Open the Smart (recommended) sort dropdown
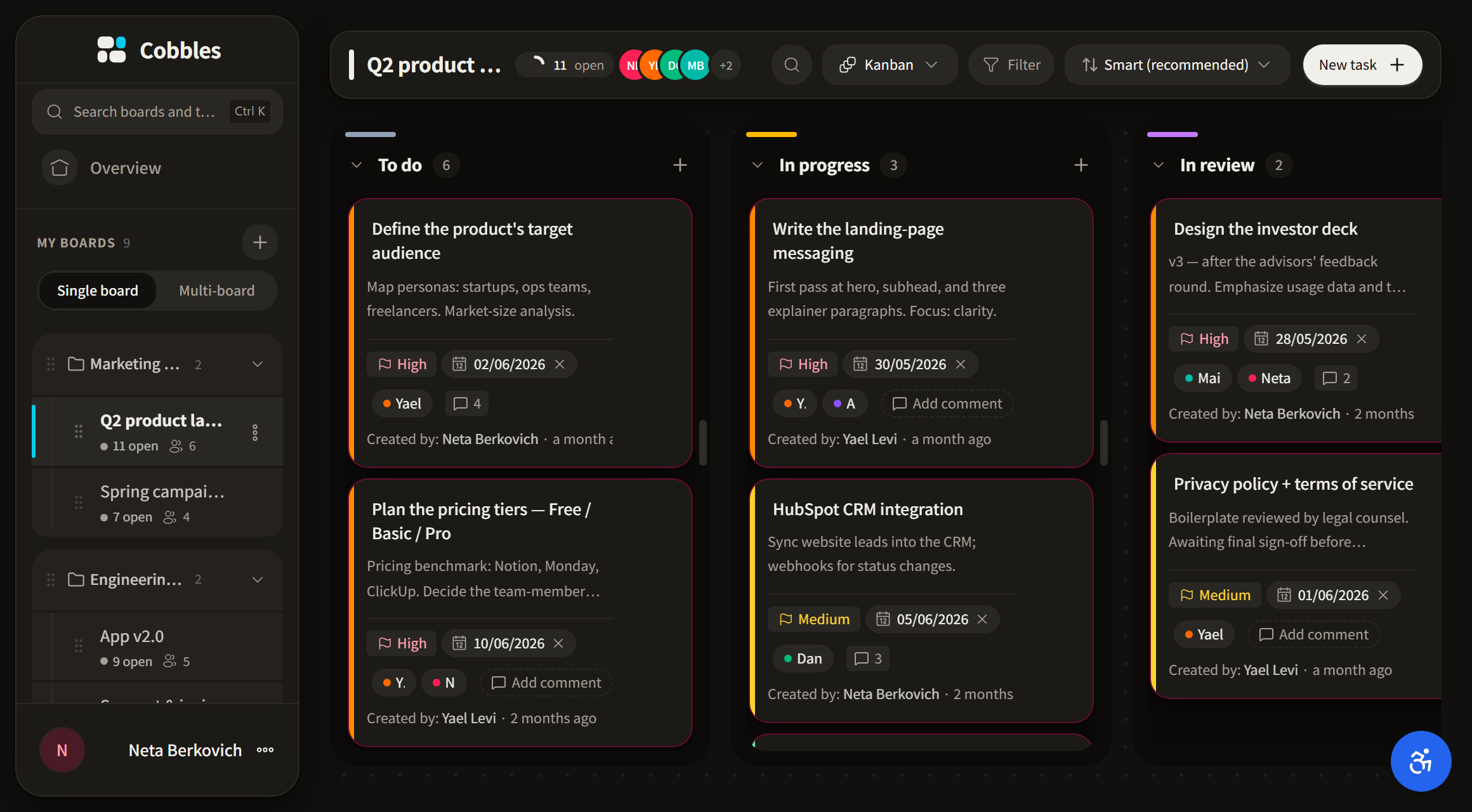This screenshot has width=1472, height=812. coord(1177,65)
